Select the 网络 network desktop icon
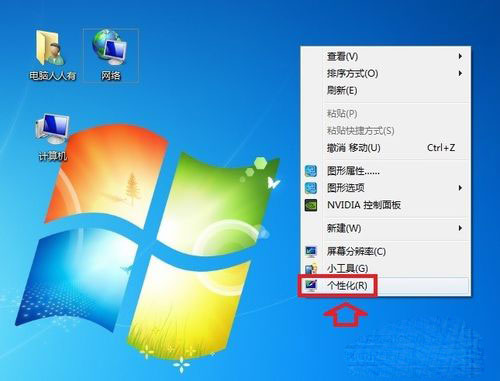Image resolution: width=500 pixels, height=381 pixels. 110,55
